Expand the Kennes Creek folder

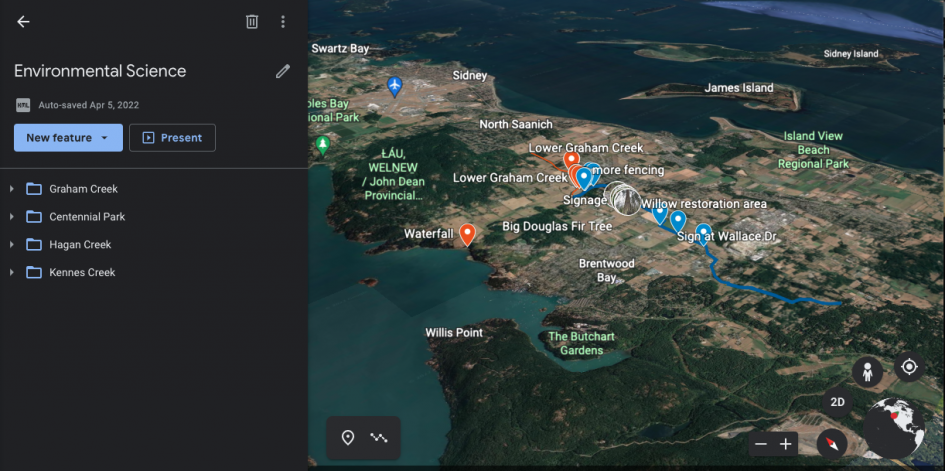[12, 273]
